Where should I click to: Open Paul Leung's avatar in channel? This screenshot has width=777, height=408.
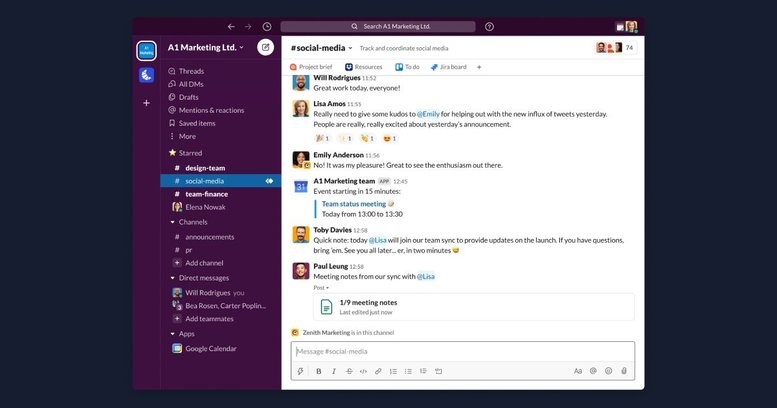point(301,271)
